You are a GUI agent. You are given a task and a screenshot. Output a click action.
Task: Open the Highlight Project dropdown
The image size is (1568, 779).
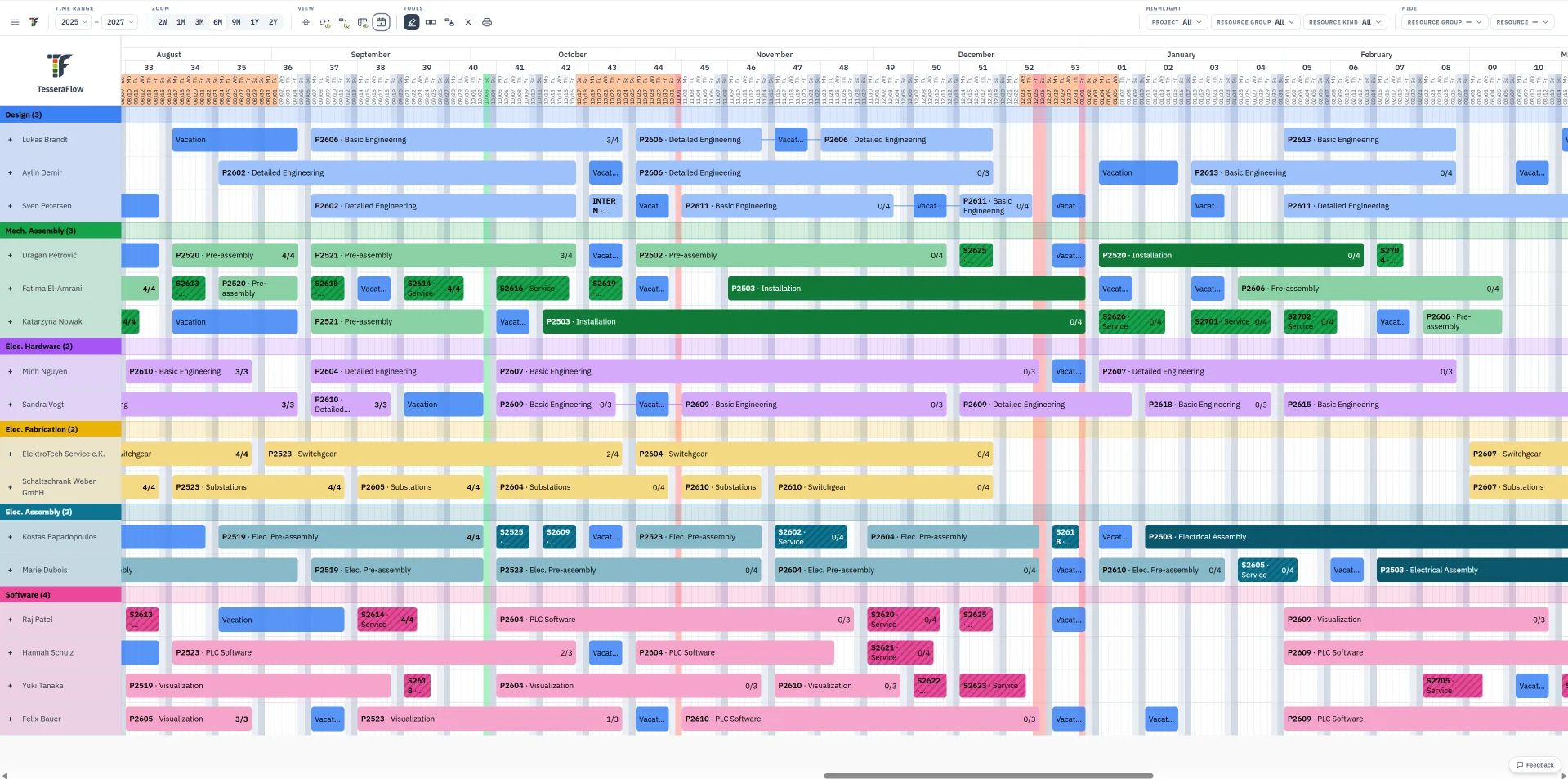(x=1177, y=22)
